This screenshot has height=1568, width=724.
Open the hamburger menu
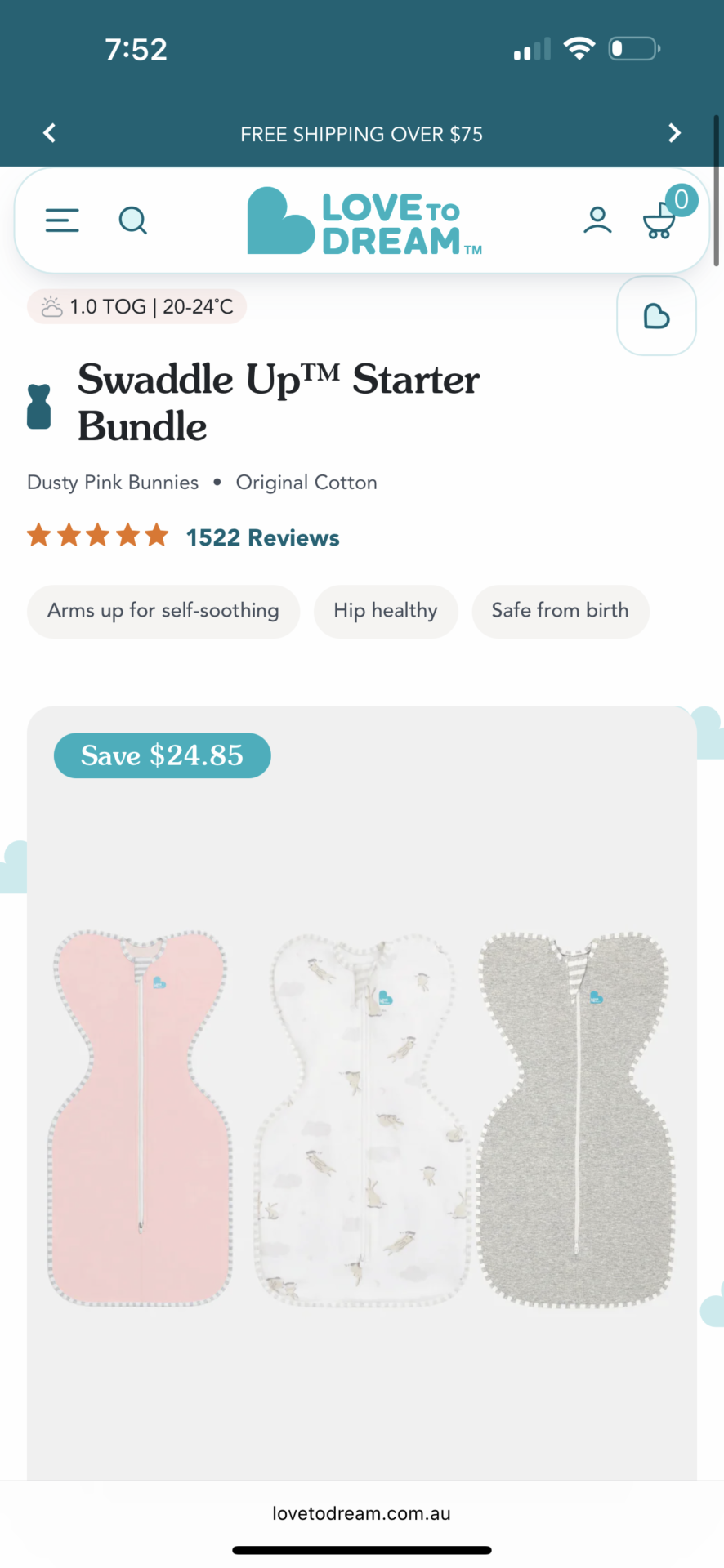(62, 220)
